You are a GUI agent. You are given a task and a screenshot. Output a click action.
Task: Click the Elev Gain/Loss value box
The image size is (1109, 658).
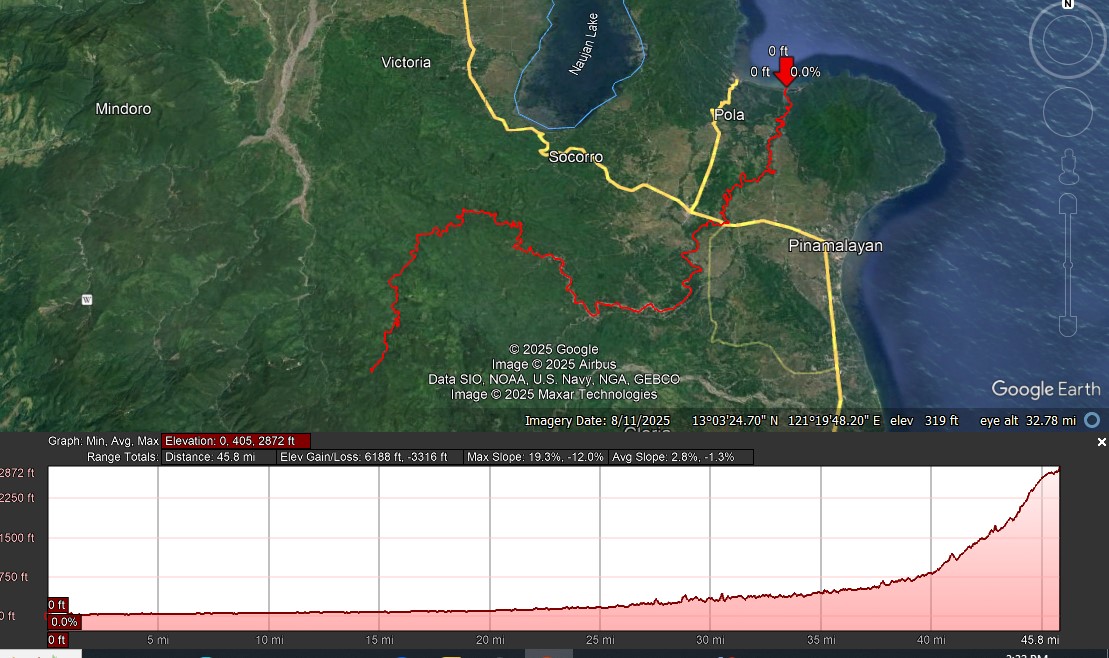(x=370, y=457)
